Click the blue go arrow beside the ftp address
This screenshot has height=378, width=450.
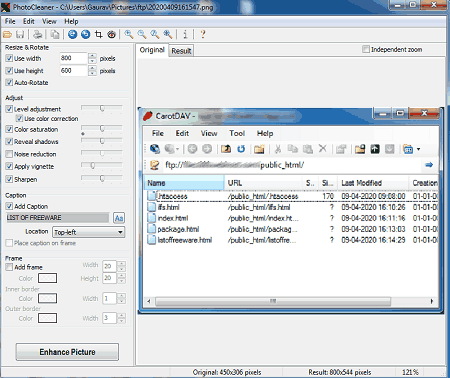pos(429,165)
